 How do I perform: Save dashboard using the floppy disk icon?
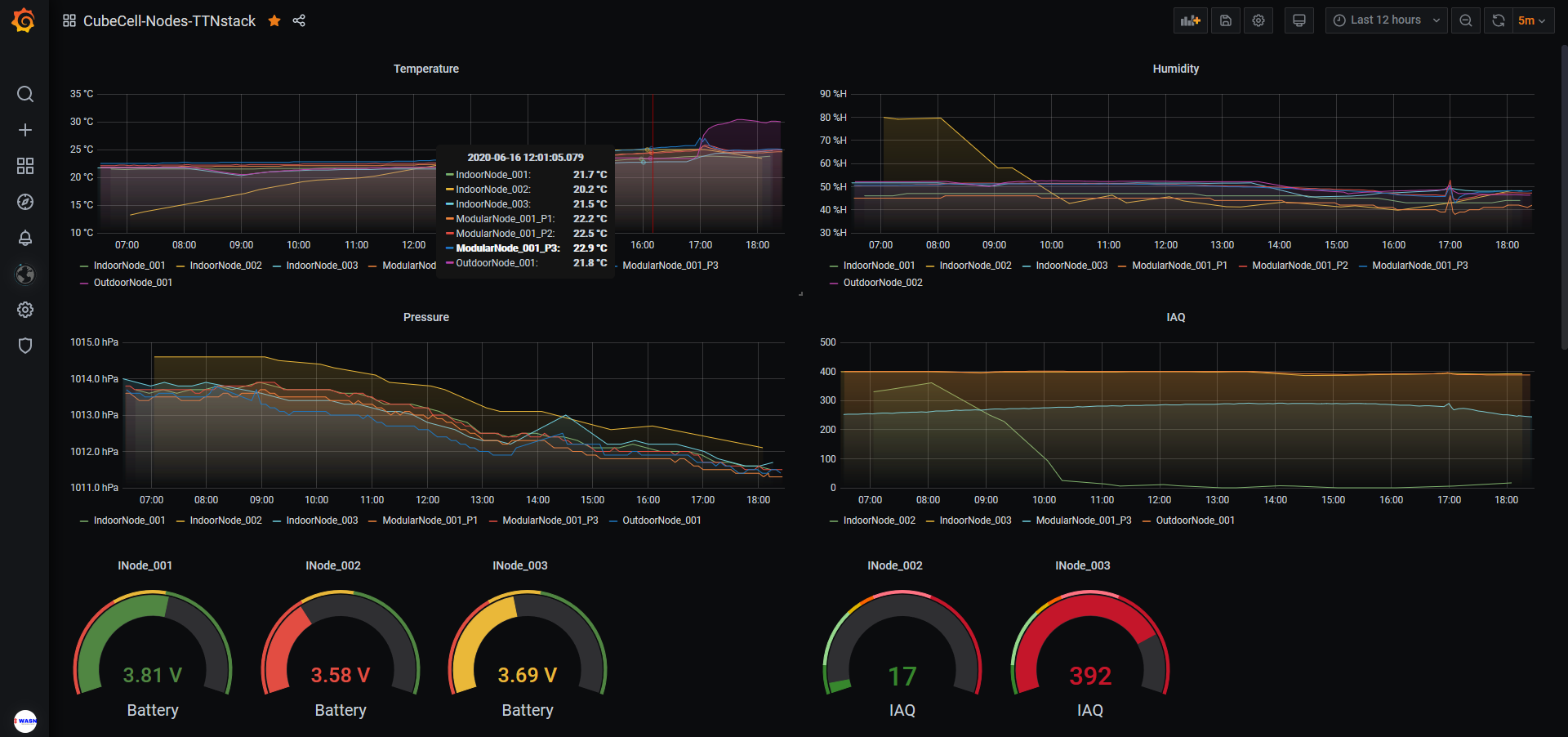click(x=1226, y=20)
